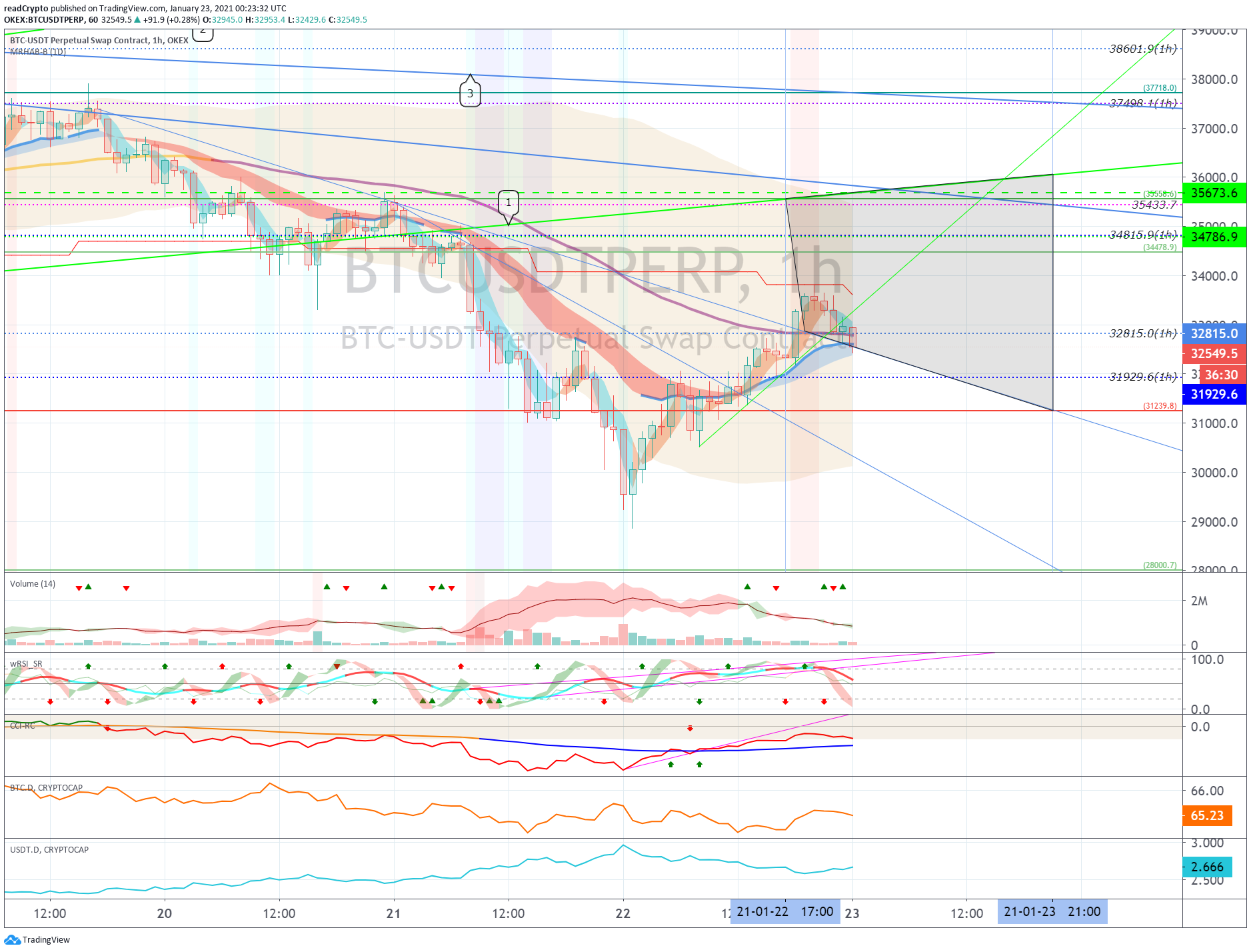The width and height of the screenshot is (1251, 952).
Task: Click the (28000.7) line label
Action: 1160,565
